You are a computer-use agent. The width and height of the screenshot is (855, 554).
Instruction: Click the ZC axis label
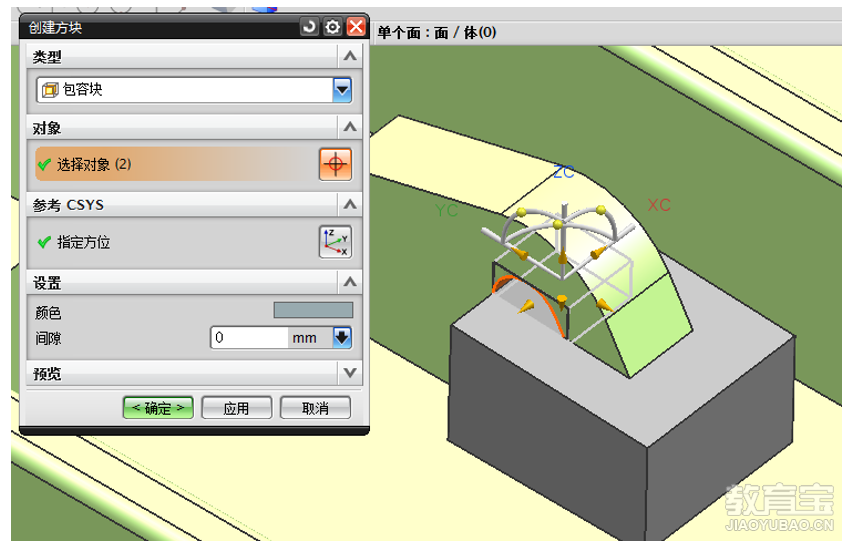(x=564, y=172)
